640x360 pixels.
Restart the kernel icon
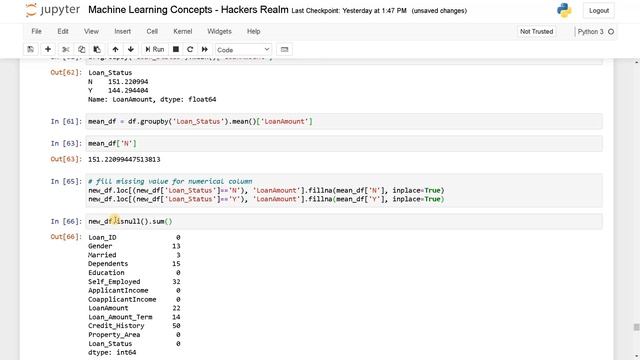[x=190, y=49]
